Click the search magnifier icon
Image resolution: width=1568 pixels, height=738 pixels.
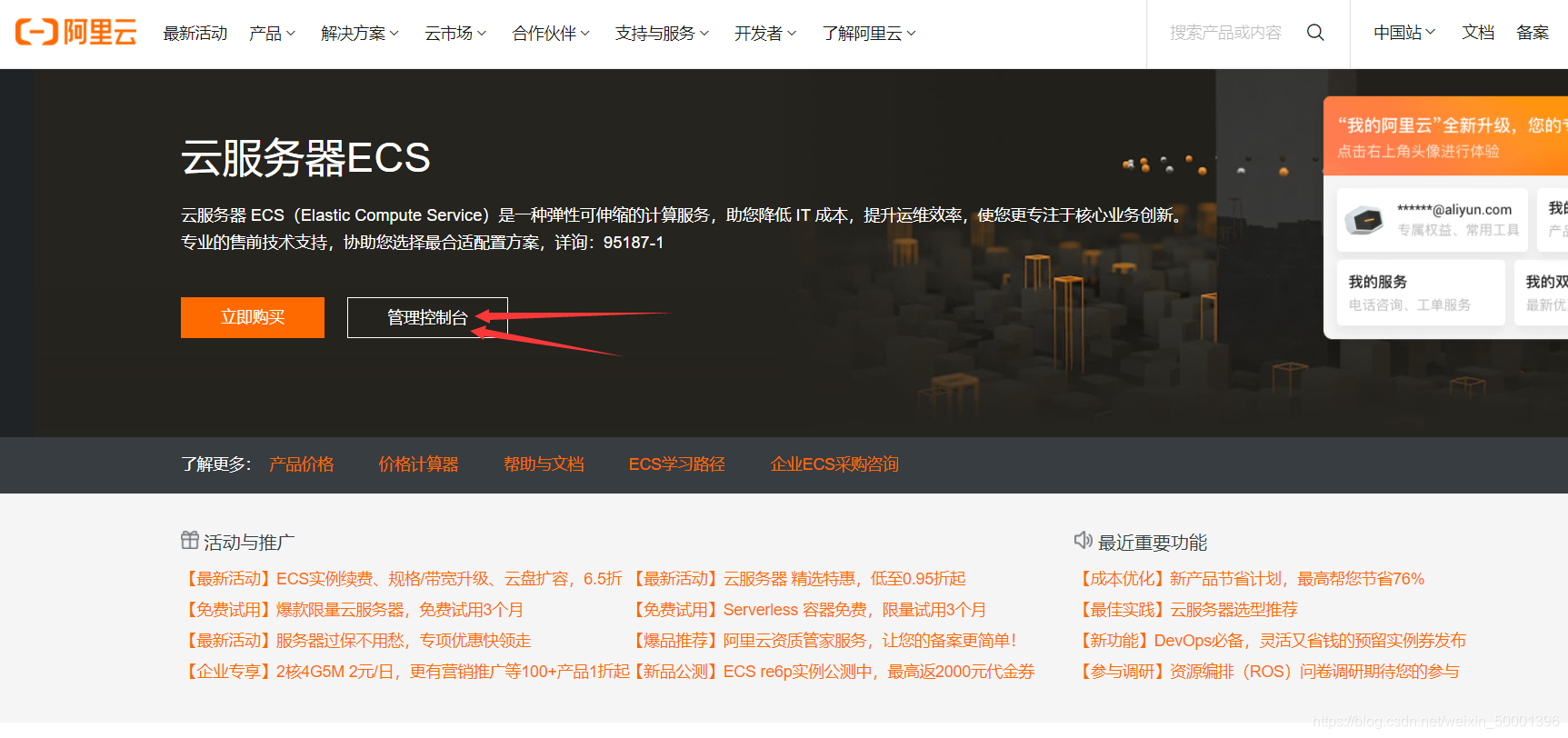tap(1315, 33)
